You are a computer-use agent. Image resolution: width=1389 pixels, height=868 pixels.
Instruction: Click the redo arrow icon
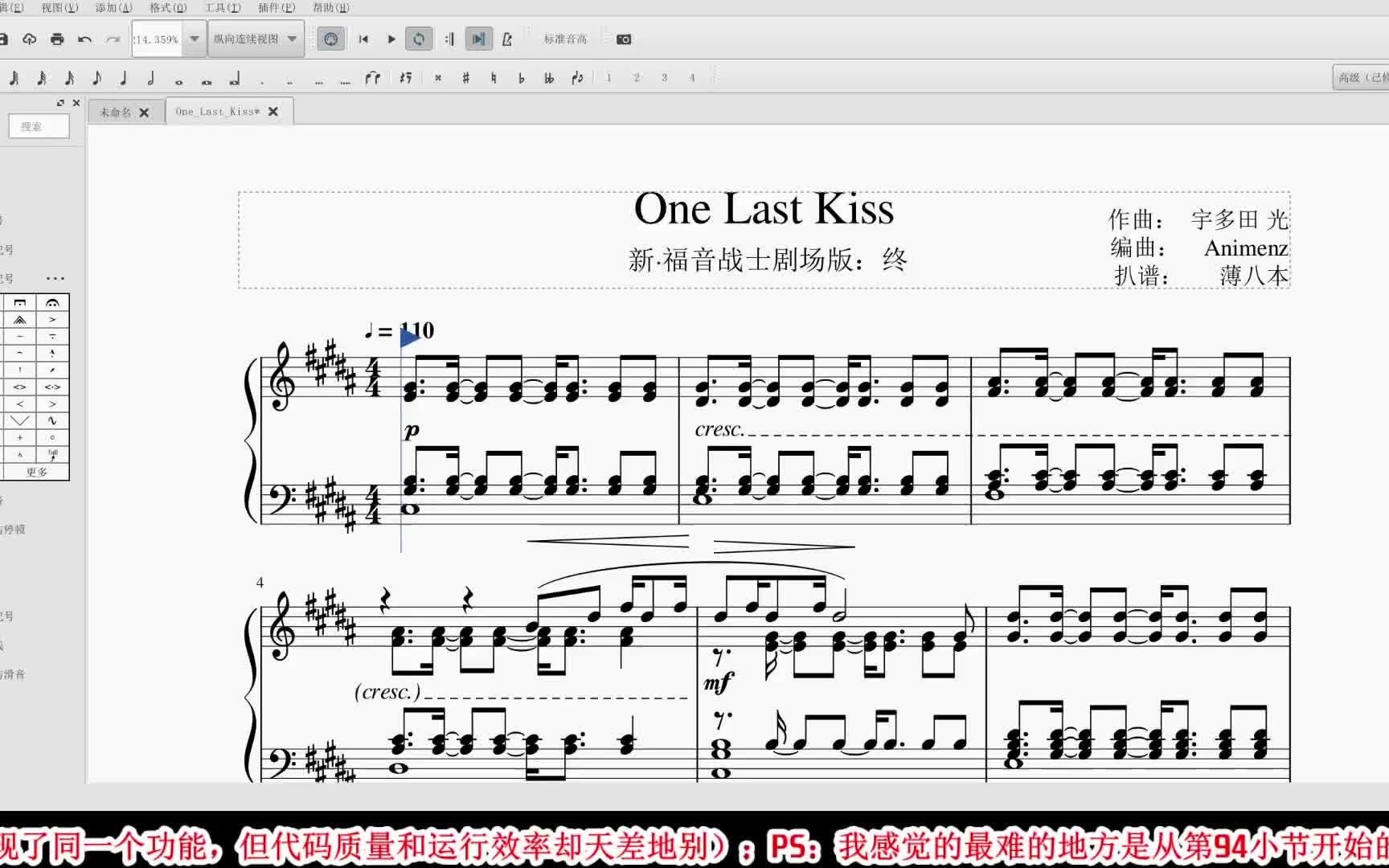tap(113, 39)
